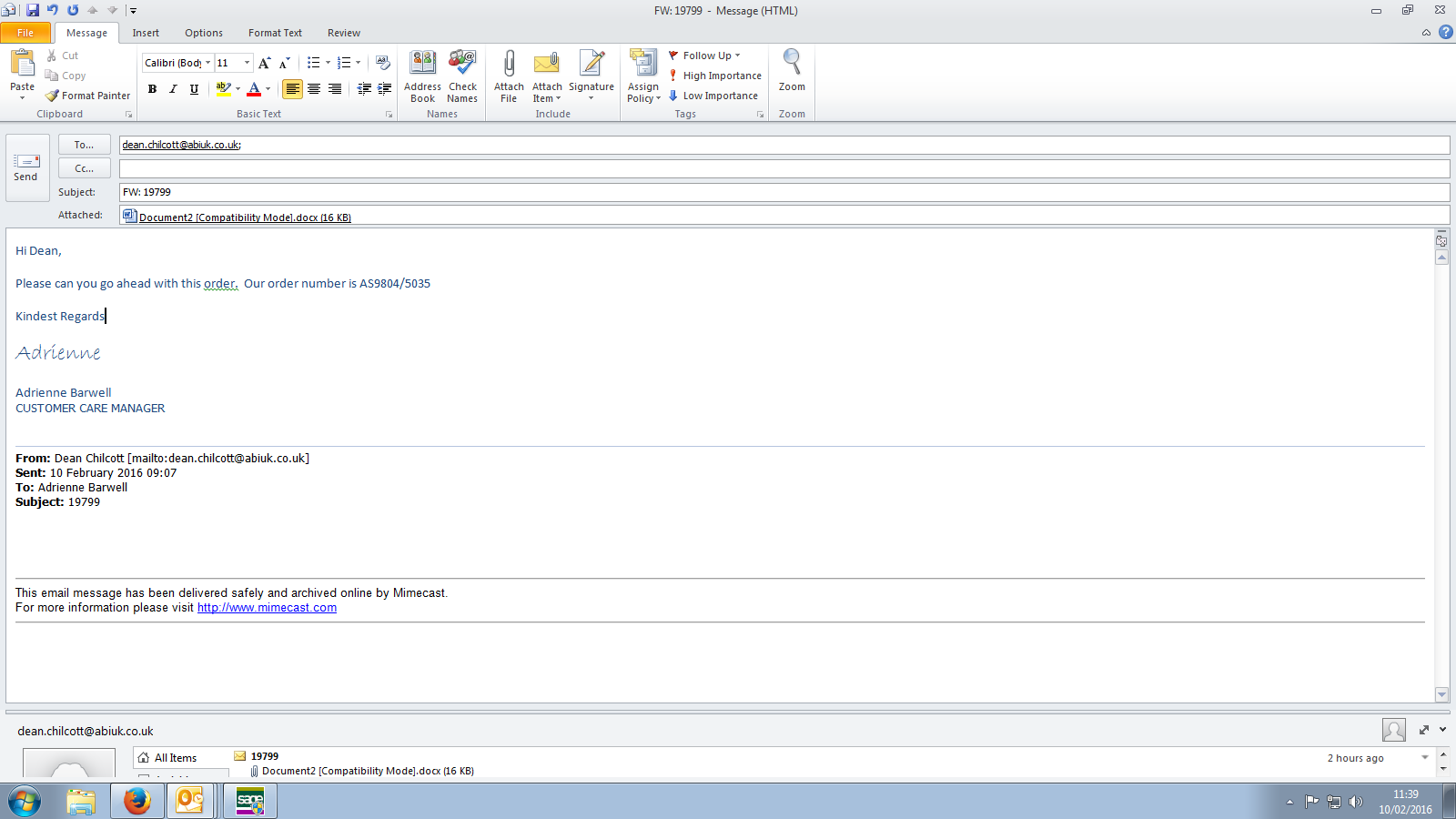Open the Options ribbon tab
This screenshot has width=1456, height=819.
(x=203, y=33)
